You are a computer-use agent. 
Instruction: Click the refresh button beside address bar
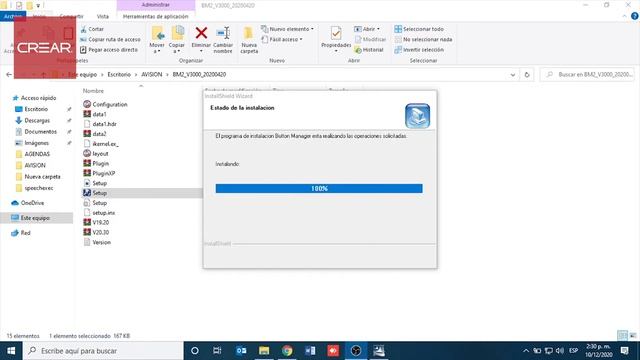[527, 75]
